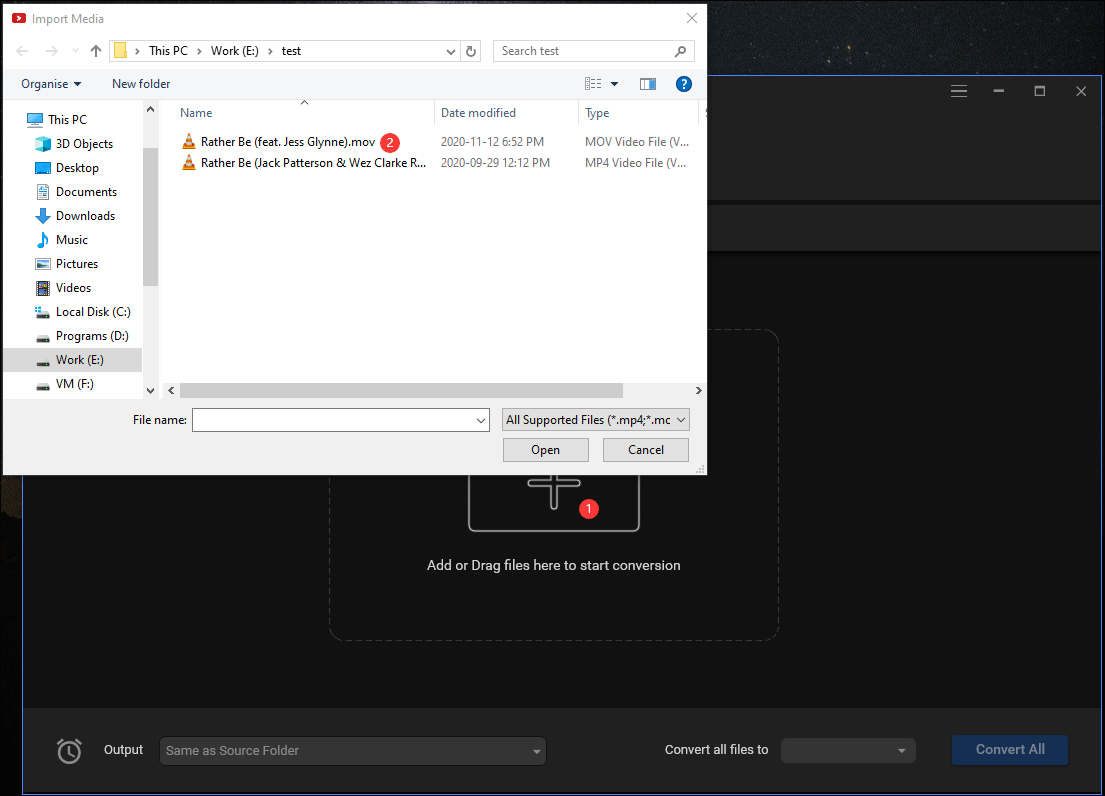
Task: Open the Organise menu
Action: click(51, 84)
